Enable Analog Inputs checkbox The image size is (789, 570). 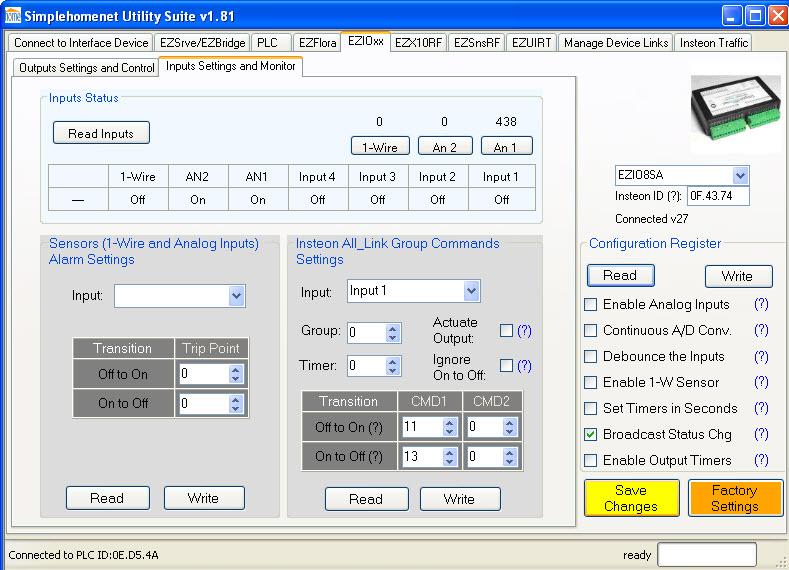[591, 304]
